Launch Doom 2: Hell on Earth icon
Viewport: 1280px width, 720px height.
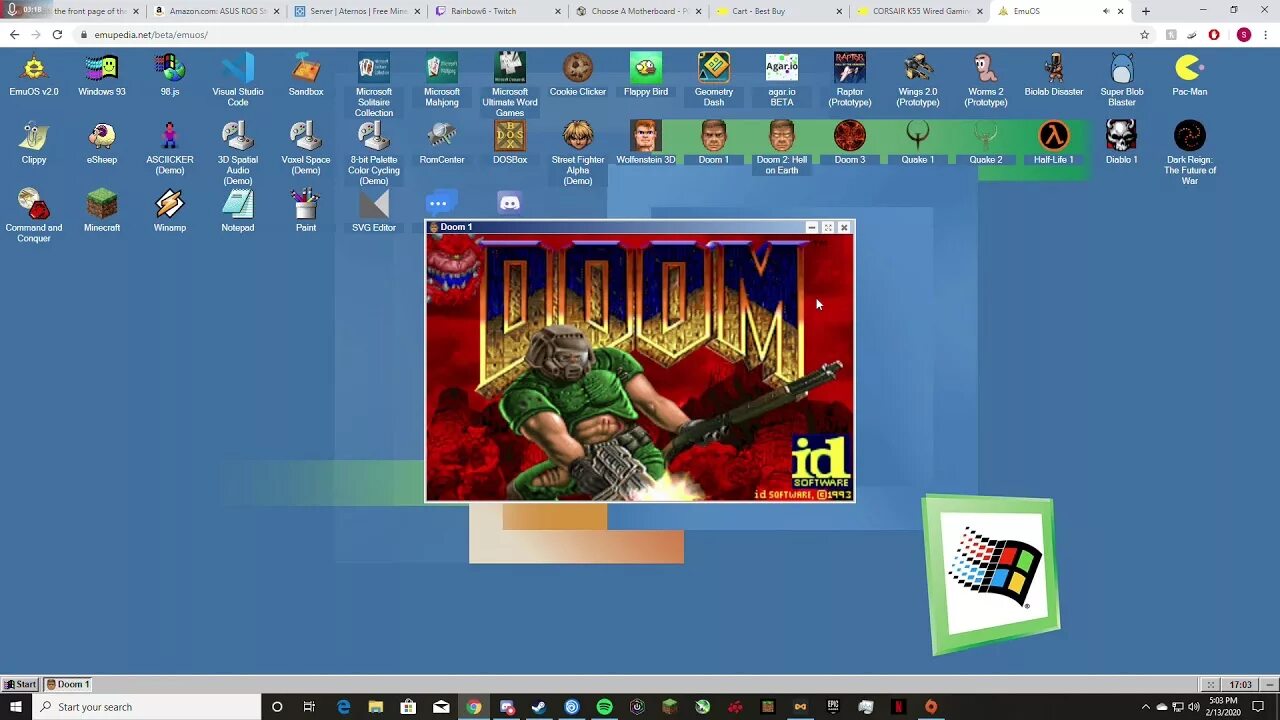click(782, 148)
